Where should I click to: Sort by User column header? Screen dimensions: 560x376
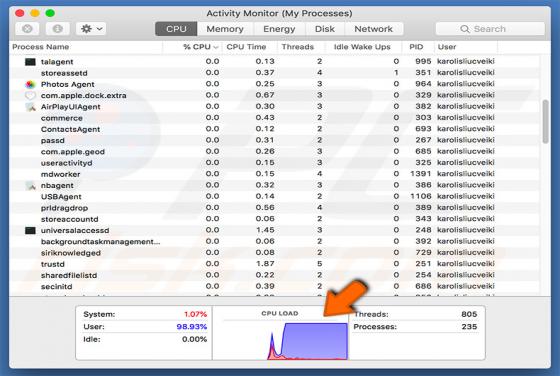pyautogui.click(x=465, y=47)
